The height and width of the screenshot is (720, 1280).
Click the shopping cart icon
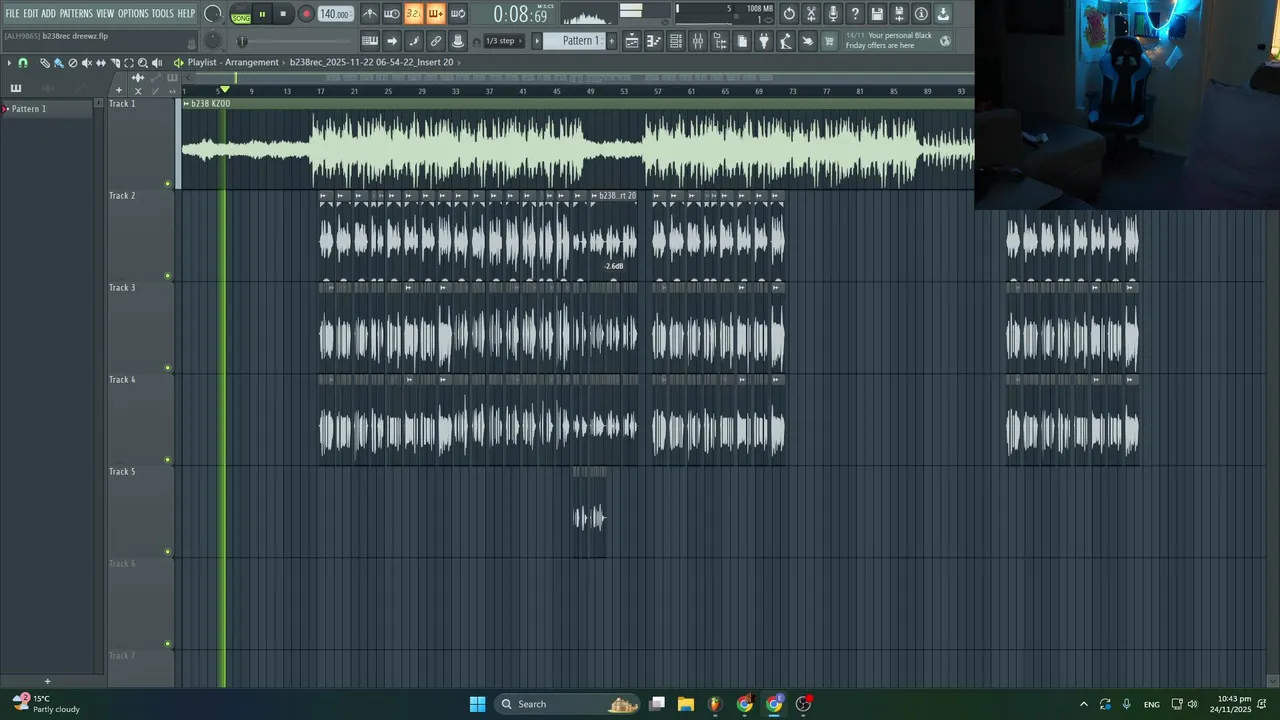coord(829,41)
